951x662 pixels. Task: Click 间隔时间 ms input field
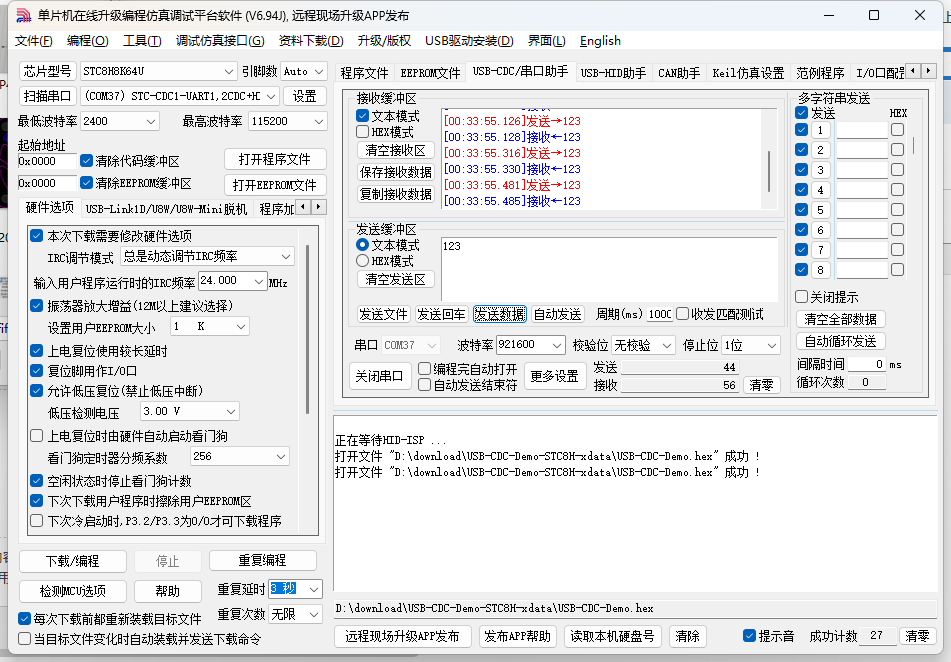tap(866, 364)
